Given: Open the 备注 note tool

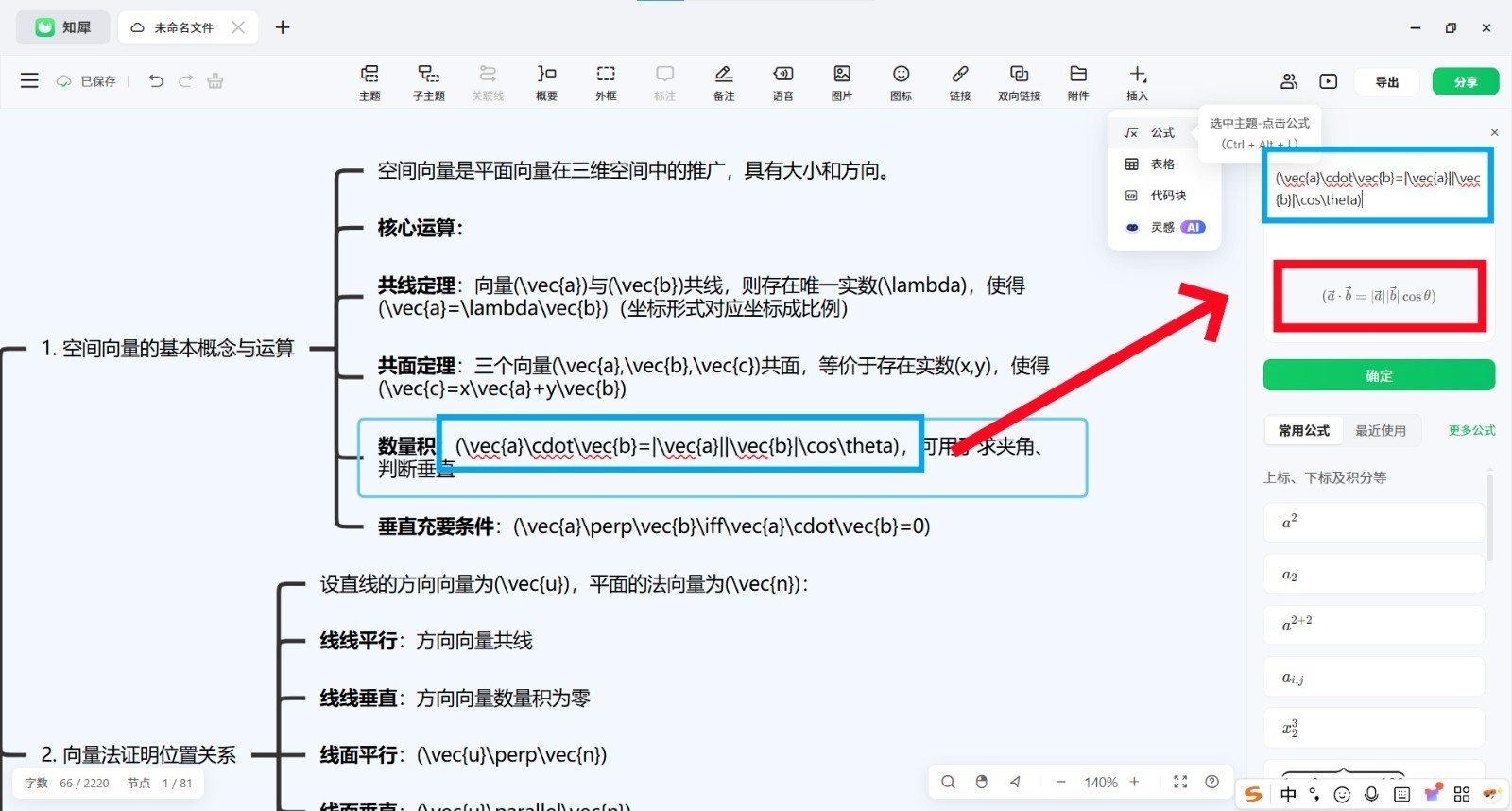Looking at the screenshot, I should click(x=724, y=82).
